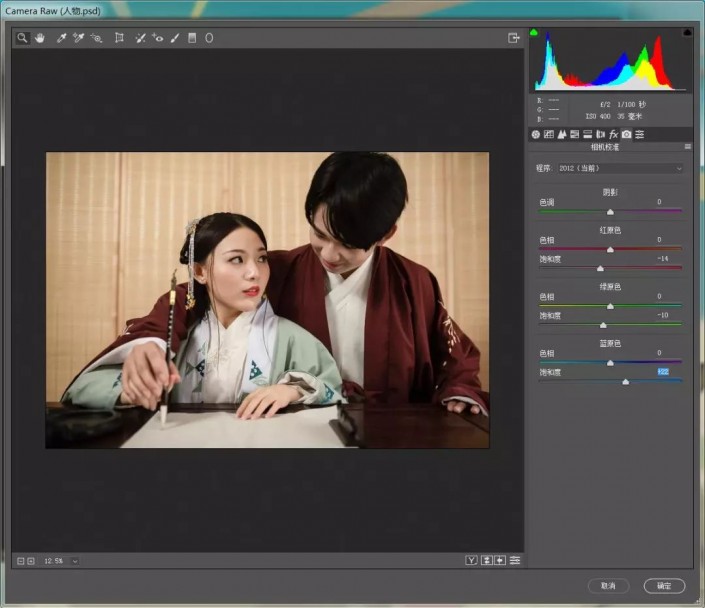Select the Hand tool
This screenshot has width=705, height=608.
click(x=40, y=38)
